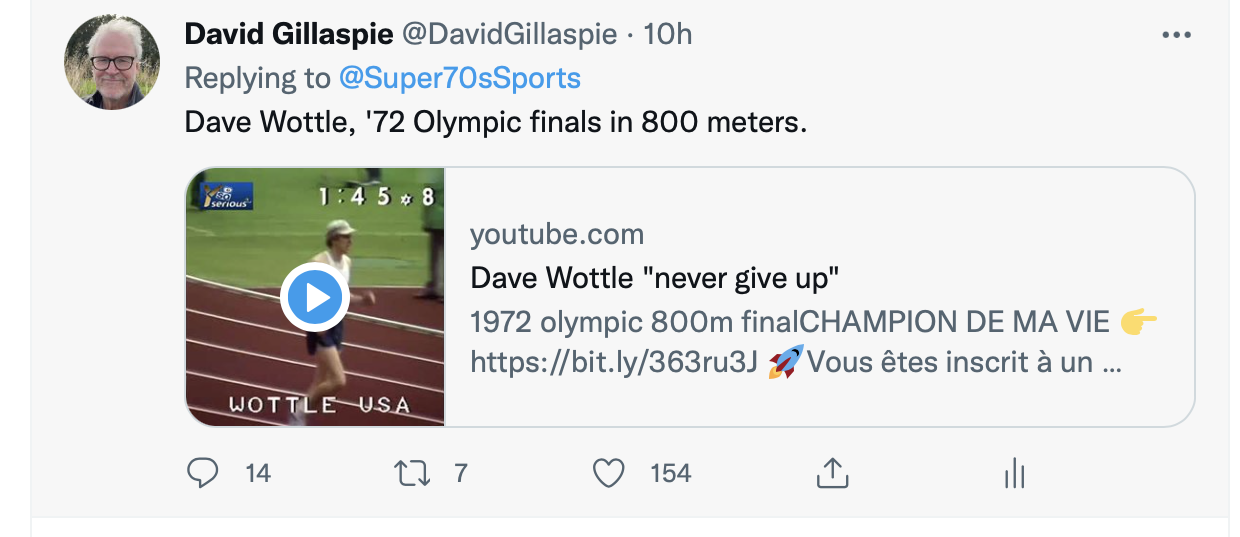
Task: Play the Dave Wottle YouTube video
Action: coord(314,297)
